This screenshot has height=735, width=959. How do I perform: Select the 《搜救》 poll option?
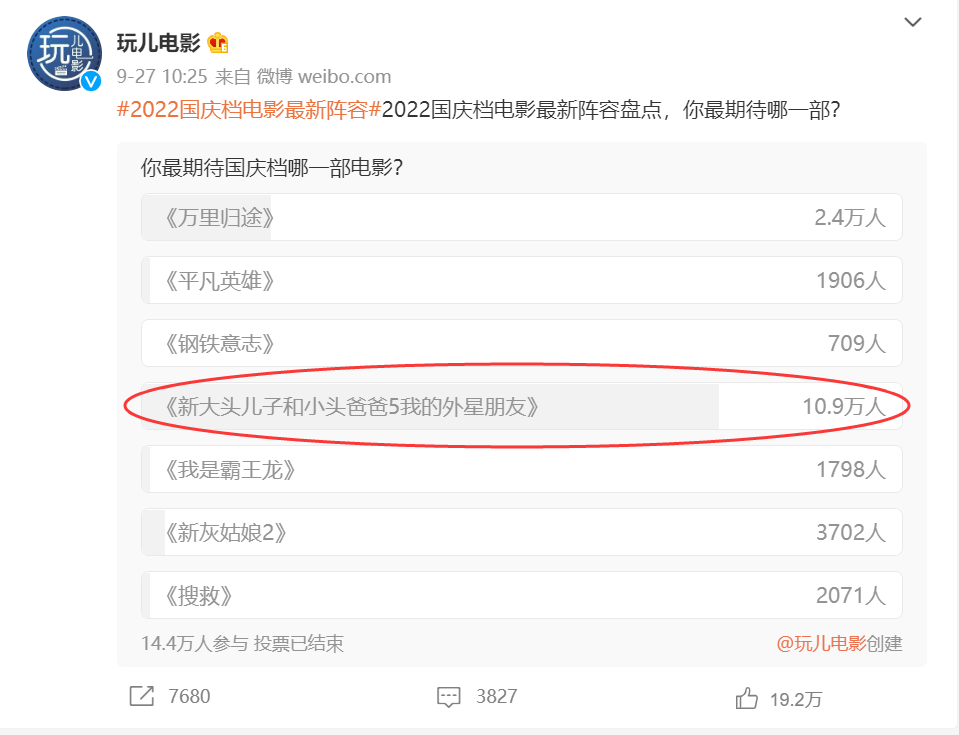(x=522, y=595)
